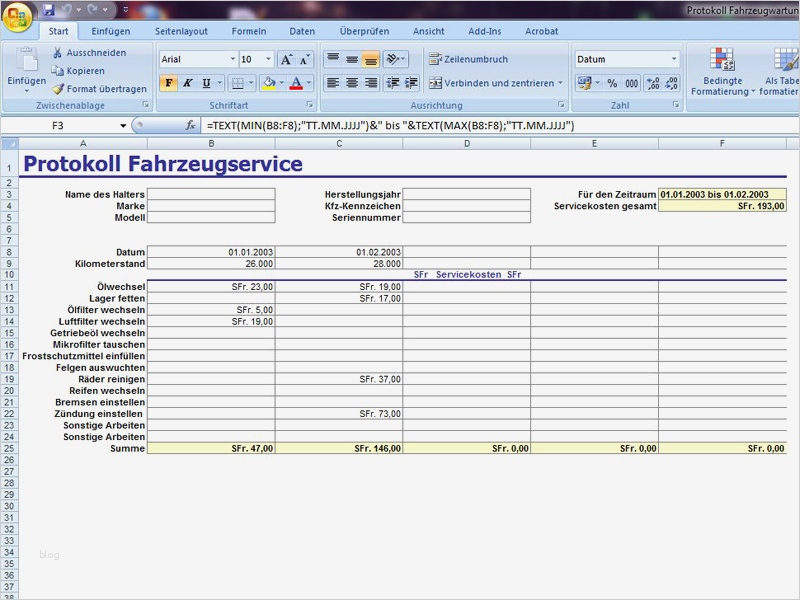The height and width of the screenshot is (600, 800).
Task: Toggle underline formatting with the U icon
Action: click(x=205, y=83)
